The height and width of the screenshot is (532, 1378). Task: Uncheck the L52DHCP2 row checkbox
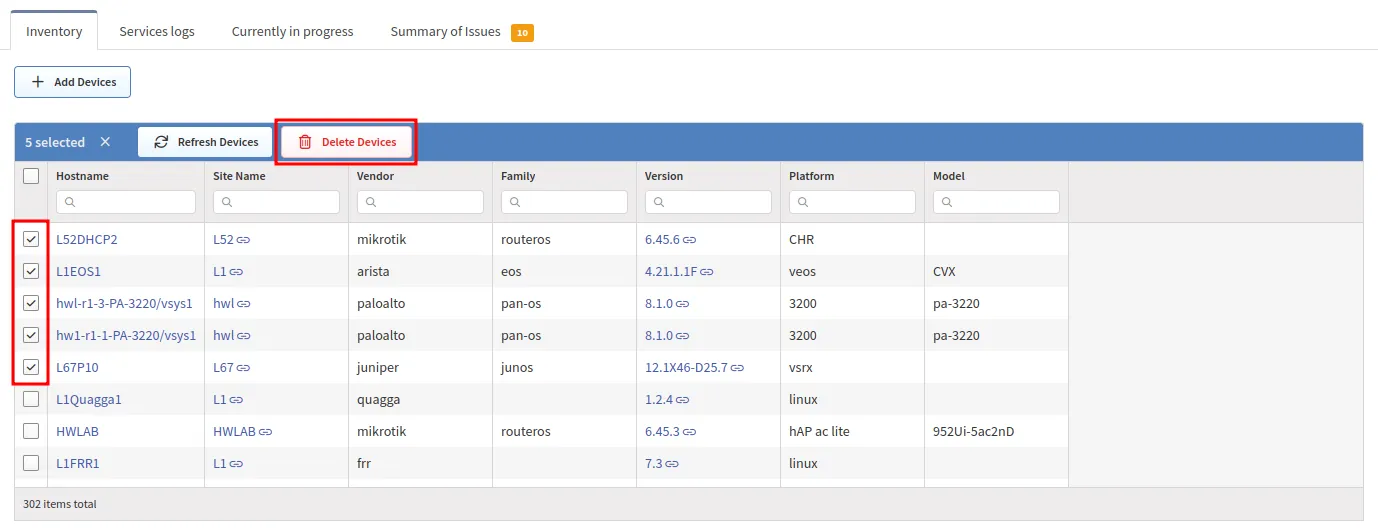31,239
